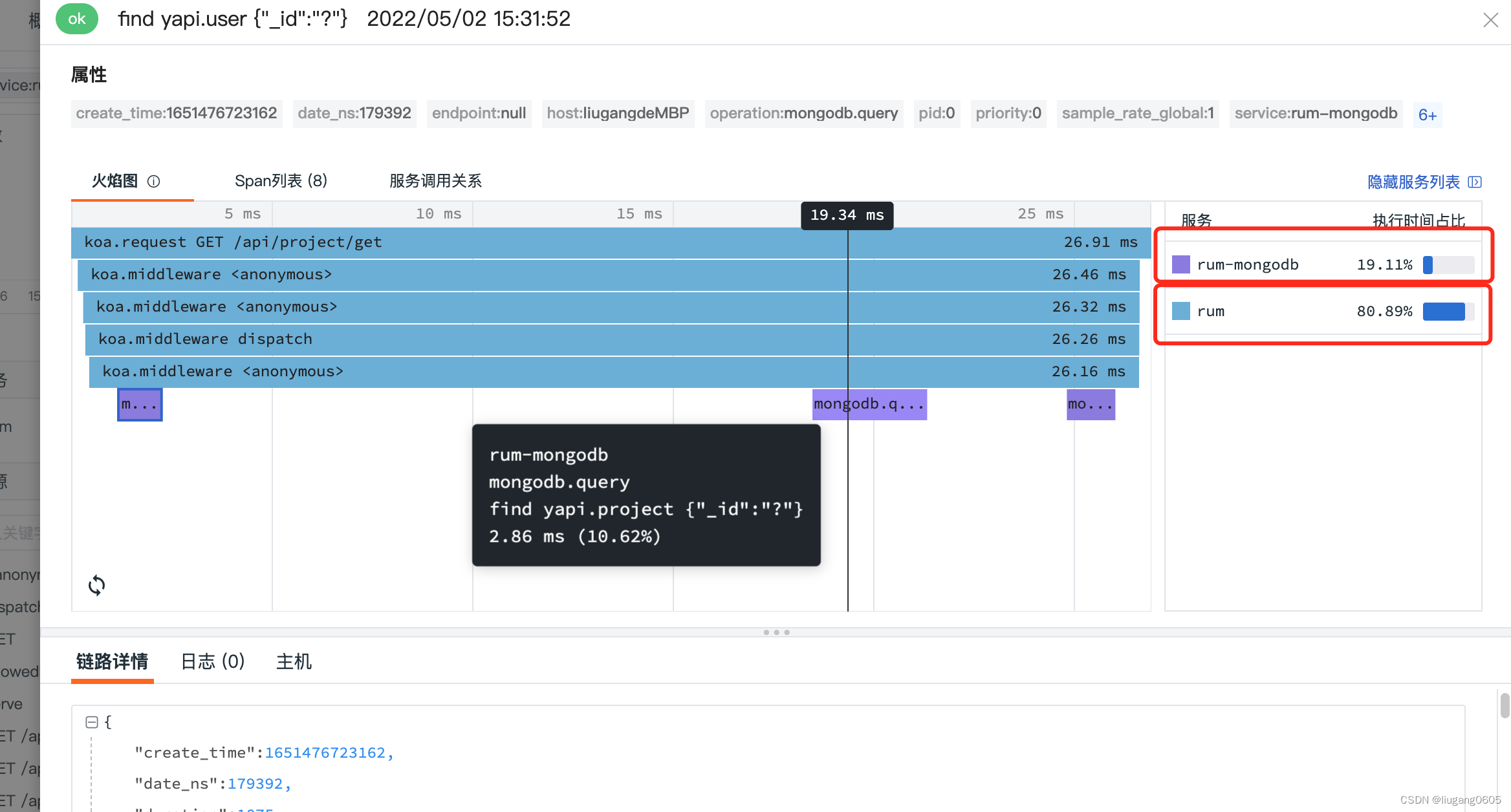Select the koa.middleware dispatch span
The height and width of the screenshot is (812, 1511).
point(612,339)
